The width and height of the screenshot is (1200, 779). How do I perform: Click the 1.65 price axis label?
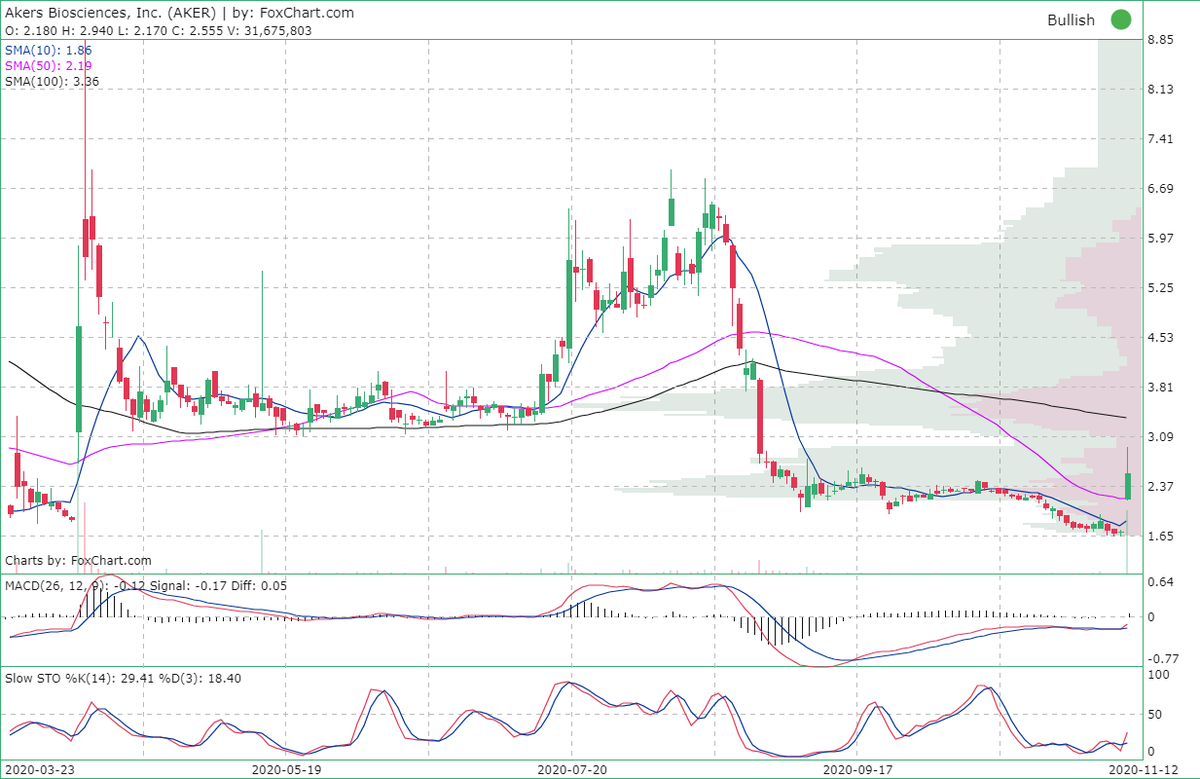(1160, 537)
